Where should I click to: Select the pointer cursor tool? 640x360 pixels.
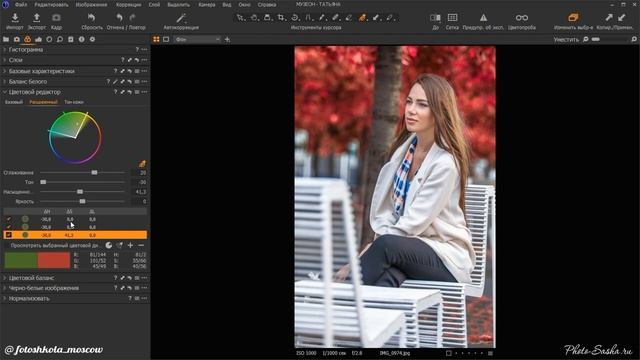coord(240,18)
